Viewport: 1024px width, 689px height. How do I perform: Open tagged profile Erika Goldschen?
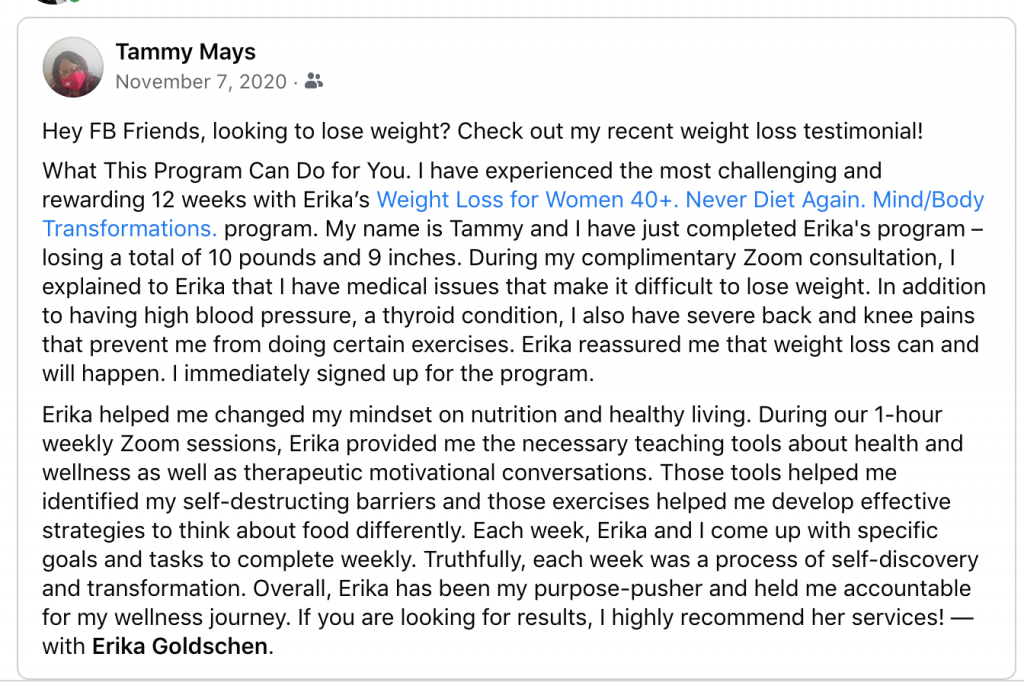(180, 646)
